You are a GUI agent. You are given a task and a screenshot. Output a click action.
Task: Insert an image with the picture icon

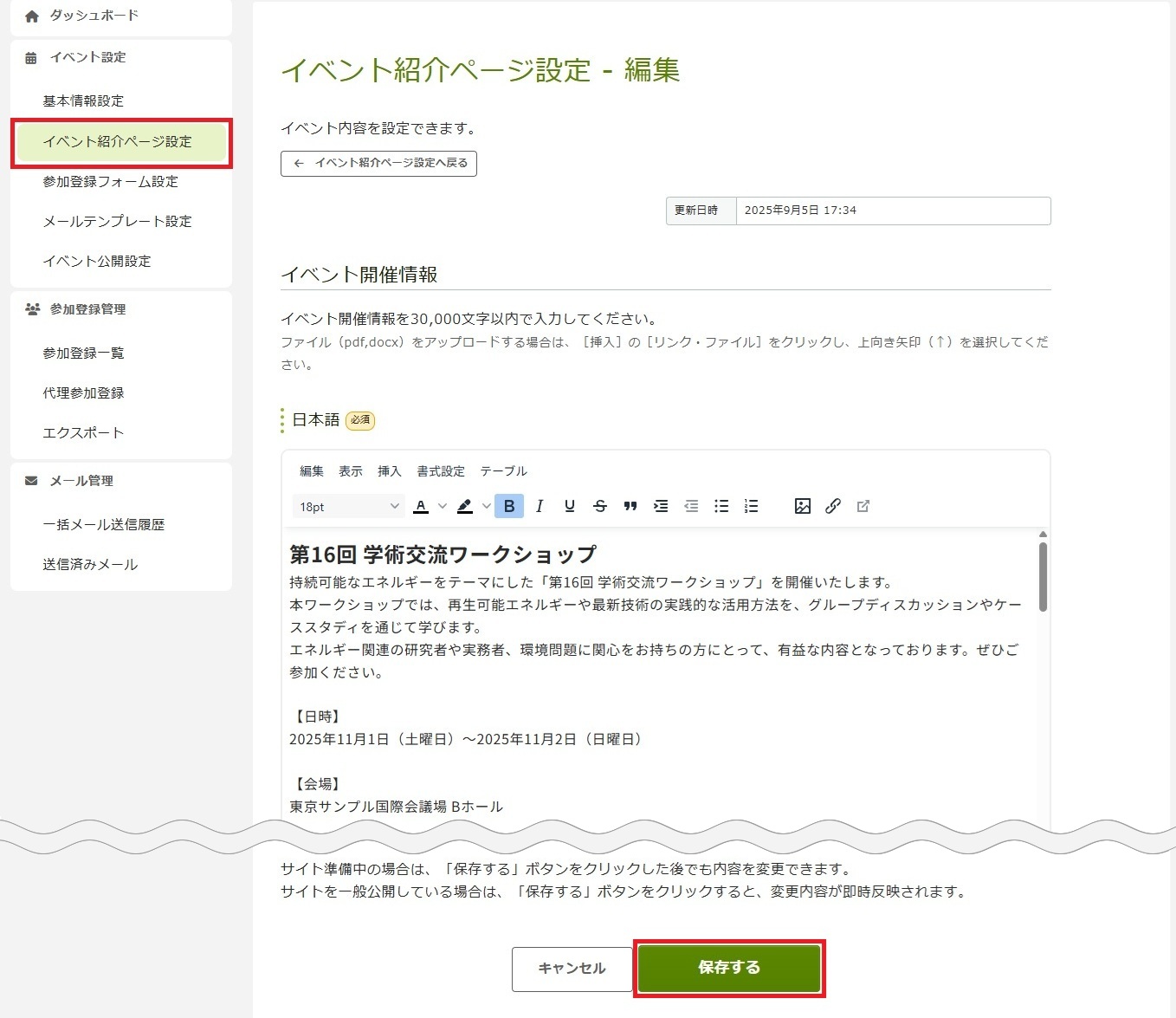pos(803,507)
